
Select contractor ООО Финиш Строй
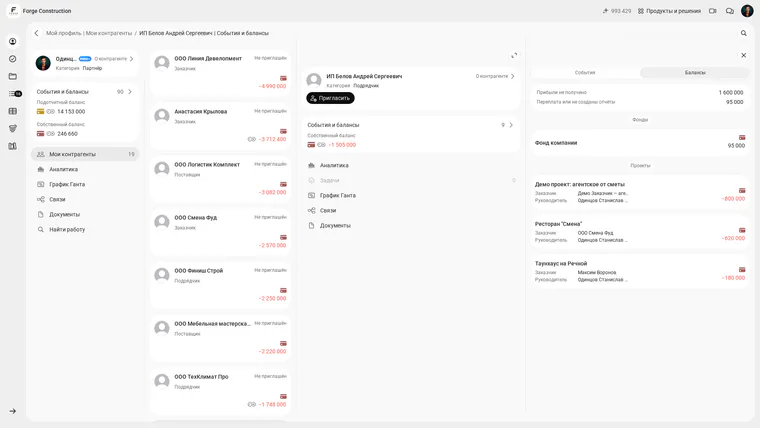coord(220,285)
